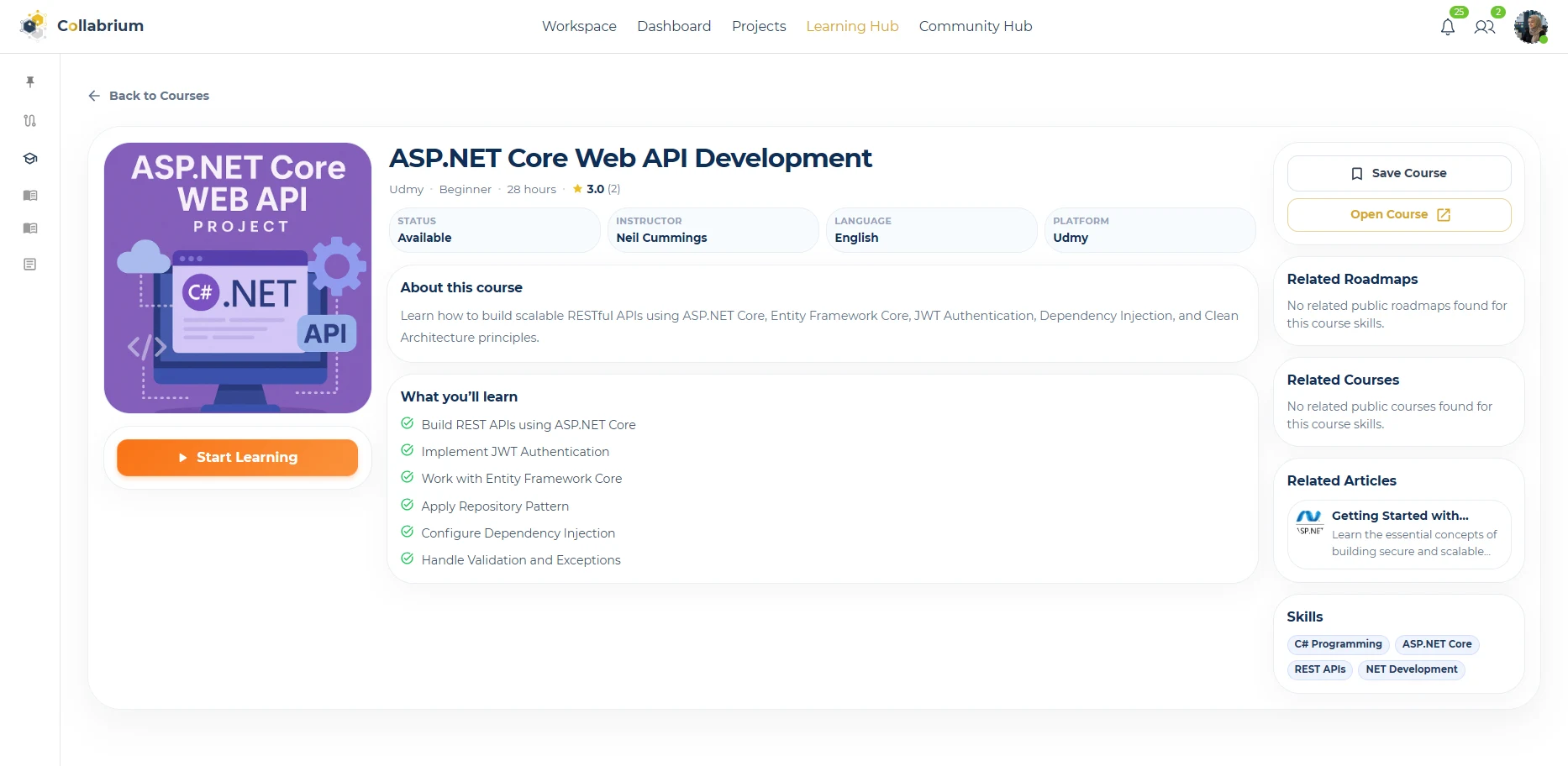Click the NET Development skill tag
This screenshot has width=1568, height=766.
click(1412, 669)
